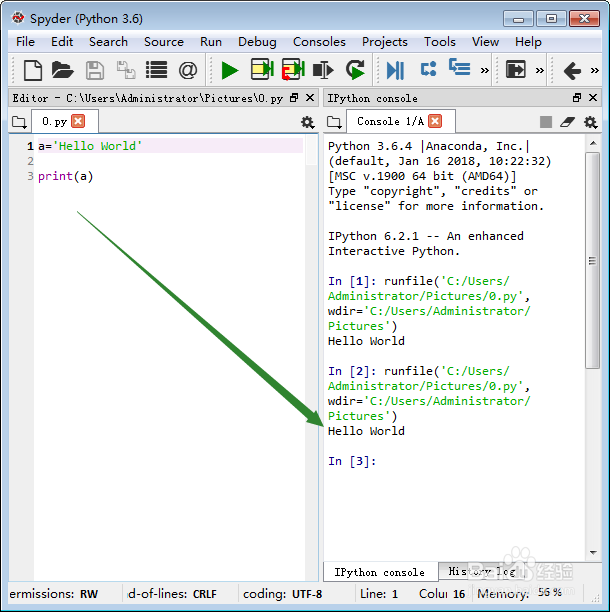The width and height of the screenshot is (610, 612).
Task: Switch to IPython console bottom tab
Action: (x=380, y=572)
